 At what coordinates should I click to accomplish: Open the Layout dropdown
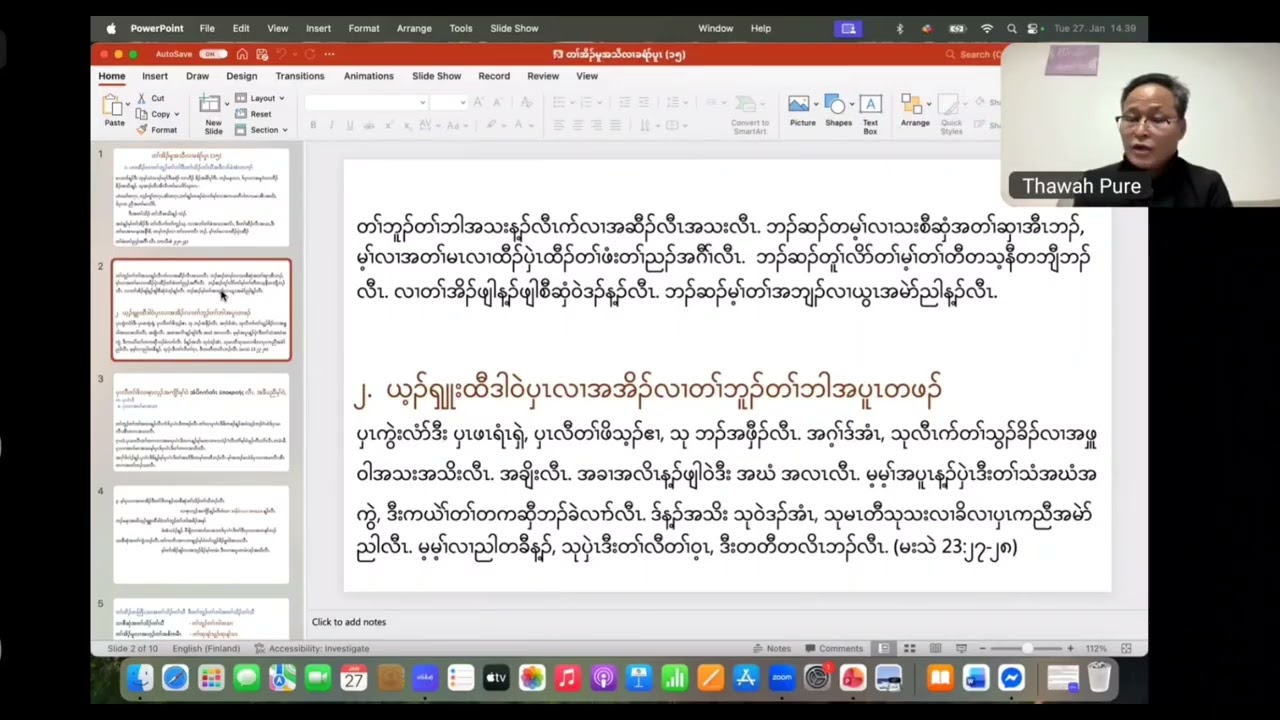tap(260, 98)
